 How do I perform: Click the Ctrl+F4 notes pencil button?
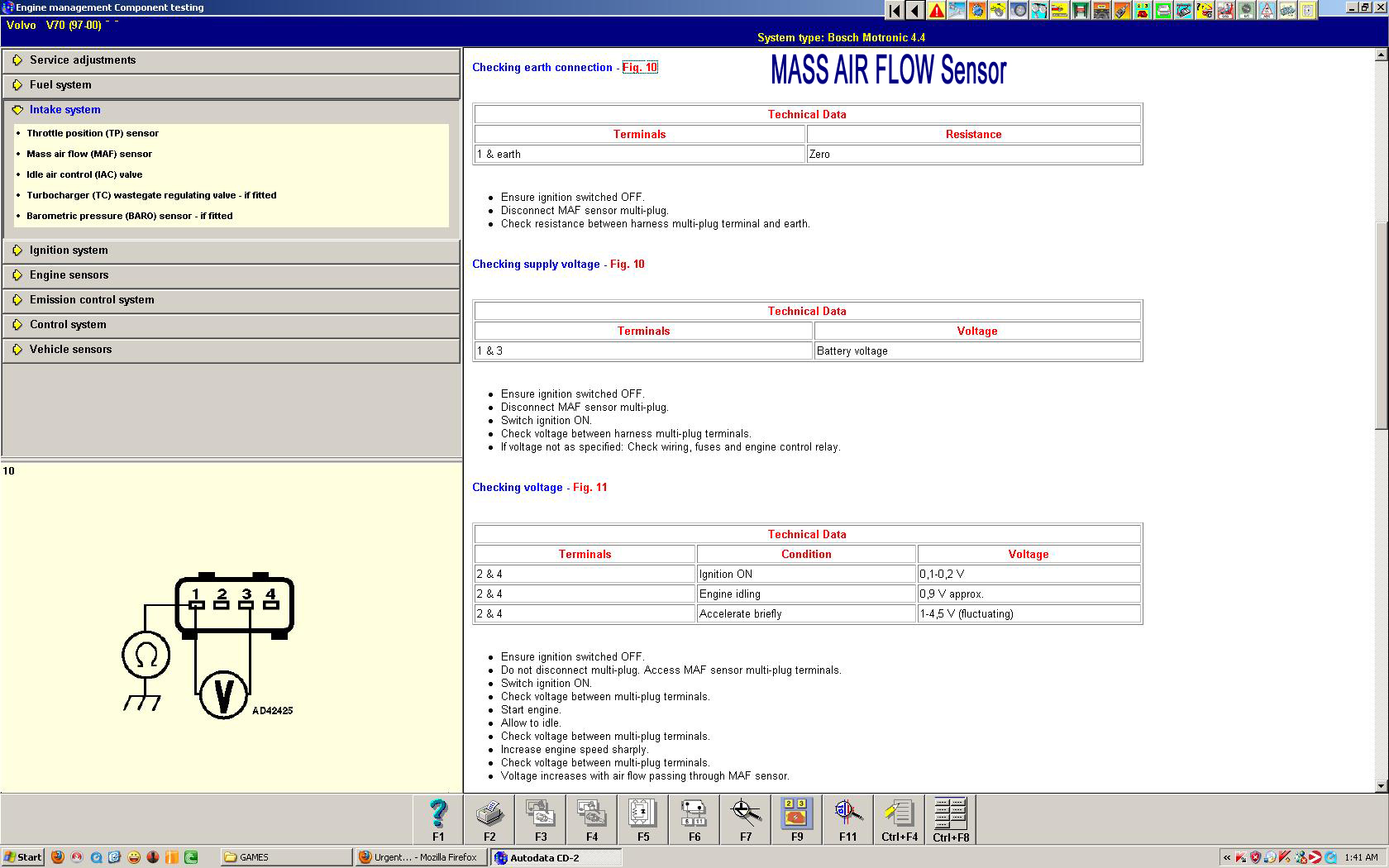tap(900, 819)
